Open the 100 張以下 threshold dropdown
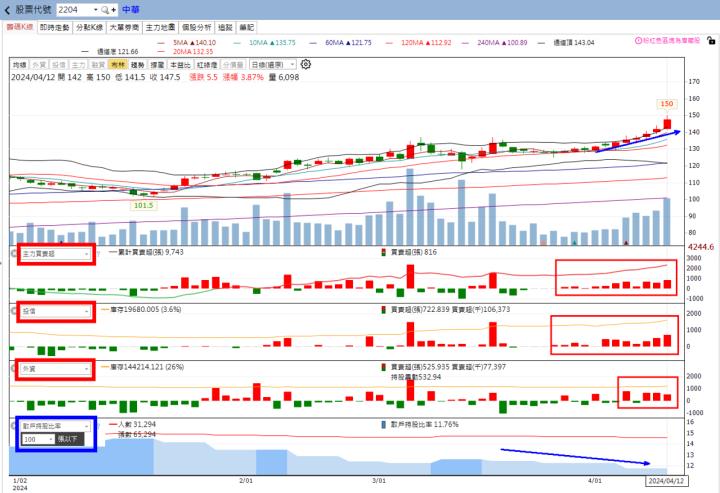The width and height of the screenshot is (720, 493). tap(38, 439)
